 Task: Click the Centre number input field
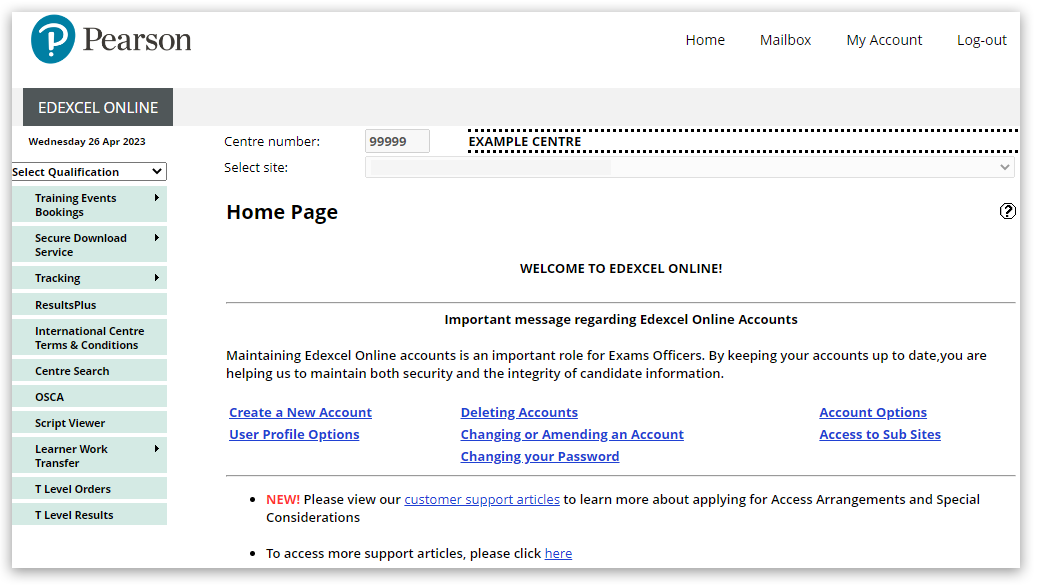tap(397, 141)
